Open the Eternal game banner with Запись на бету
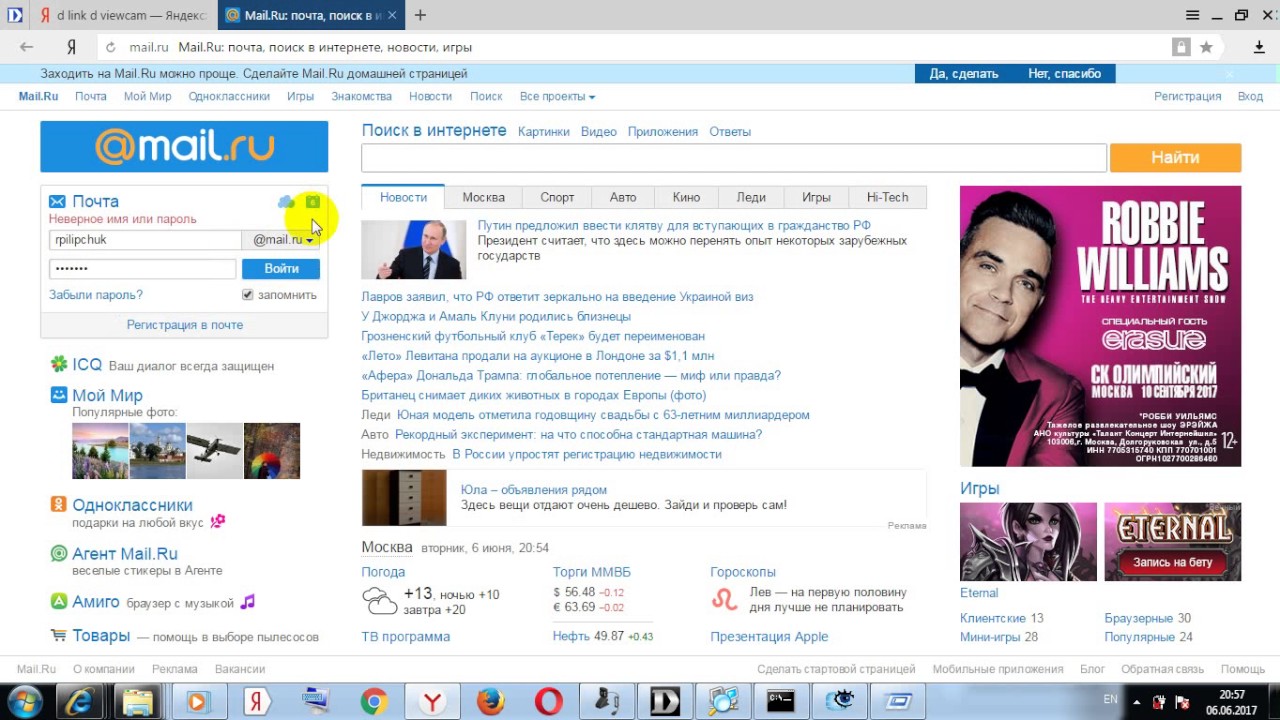This screenshot has height=720, width=1280. point(1172,541)
